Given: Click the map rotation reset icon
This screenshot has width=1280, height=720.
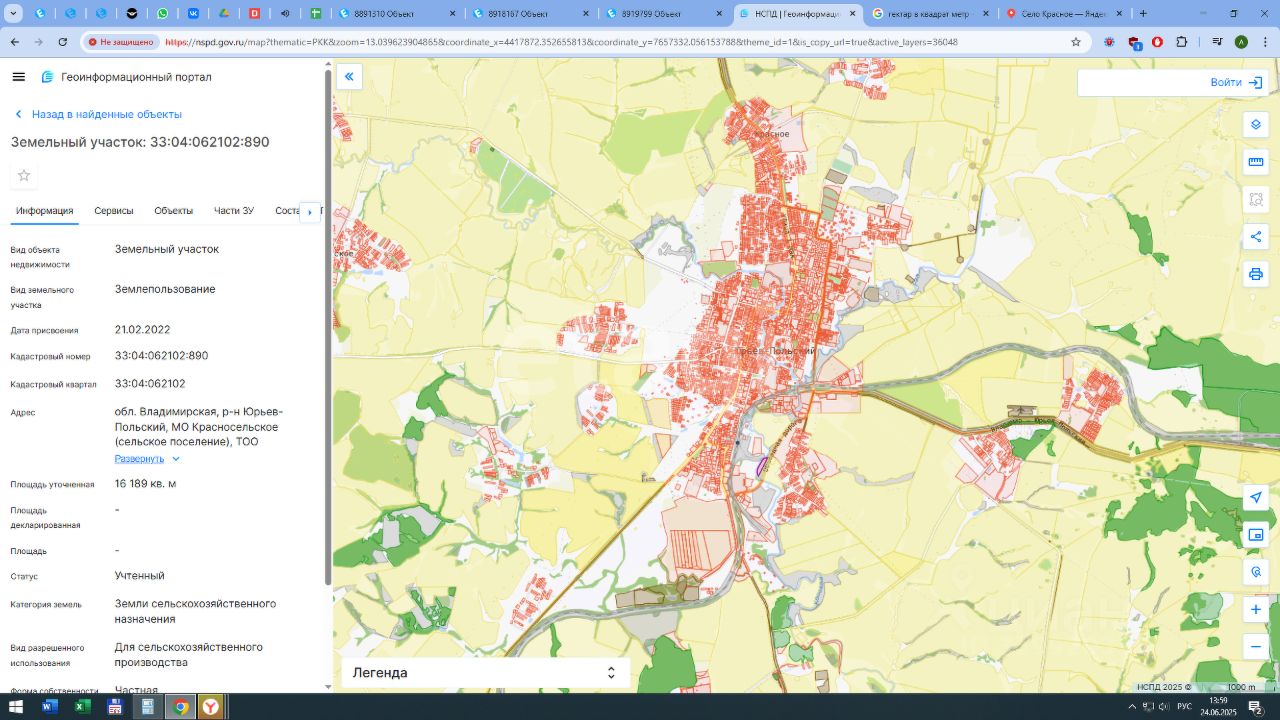Looking at the screenshot, I should coord(1256,572).
